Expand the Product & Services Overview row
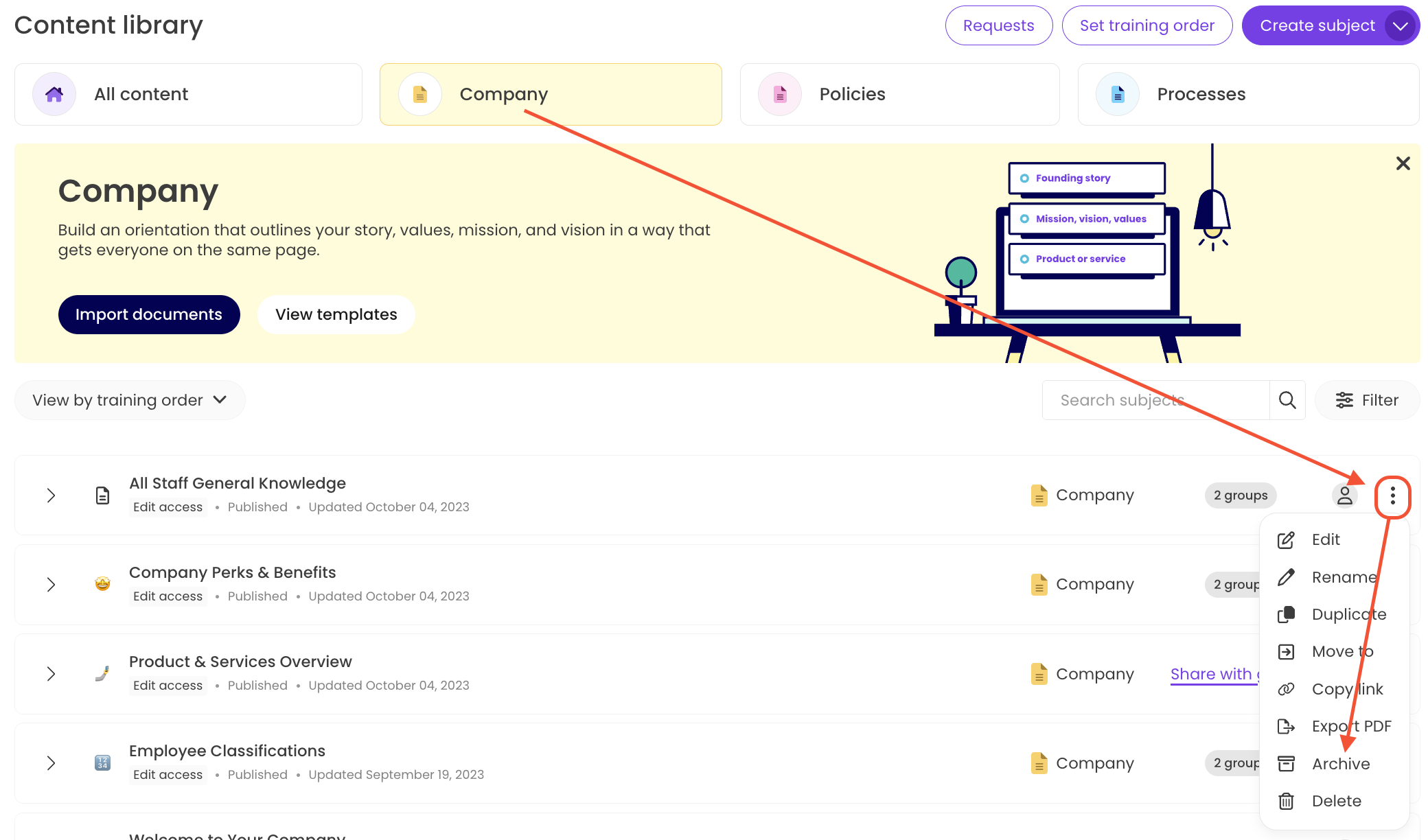 point(51,674)
